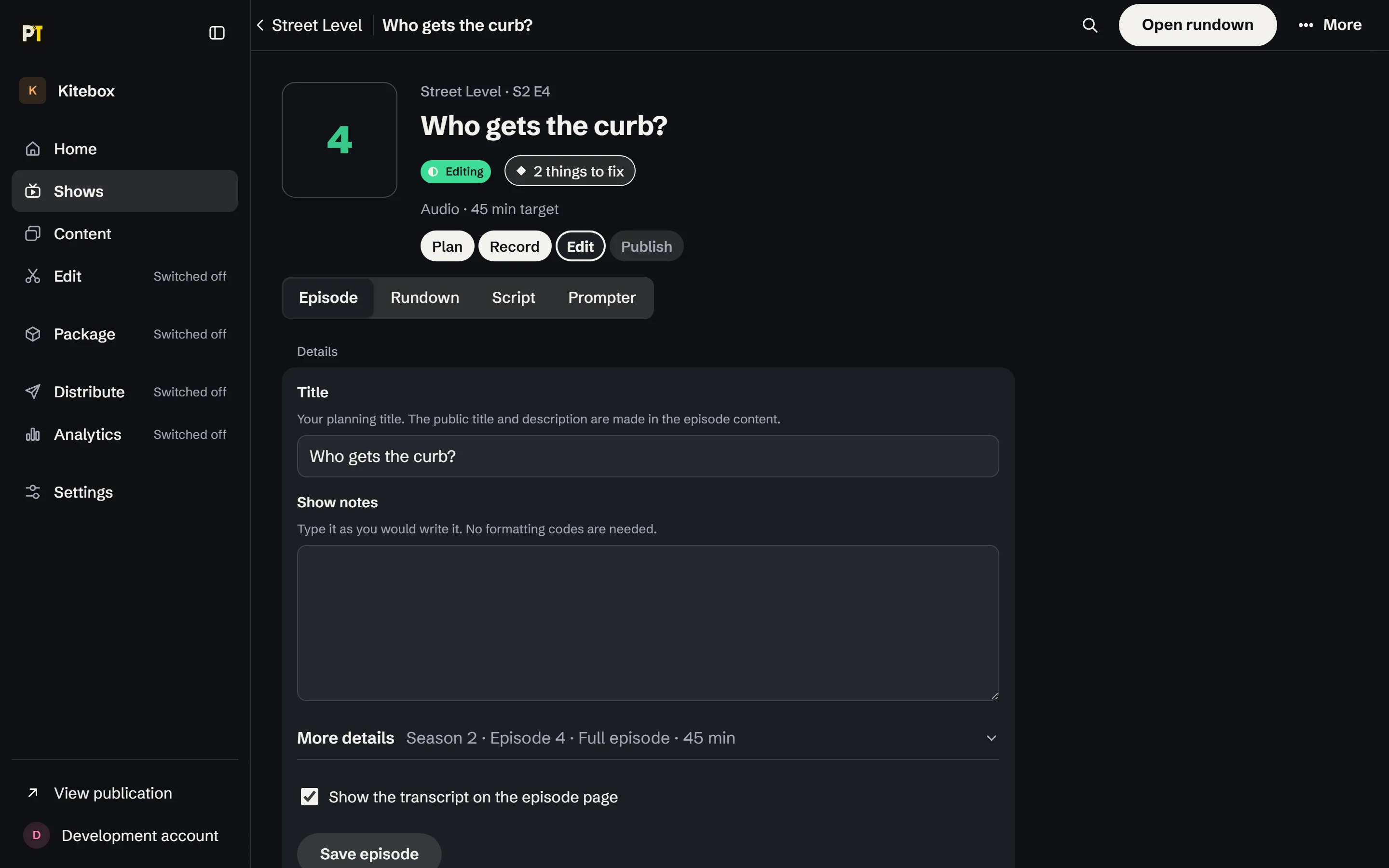The image size is (1389, 868).
Task: Select the Record stage pill
Action: pyautogui.click(x=514, y=246)
